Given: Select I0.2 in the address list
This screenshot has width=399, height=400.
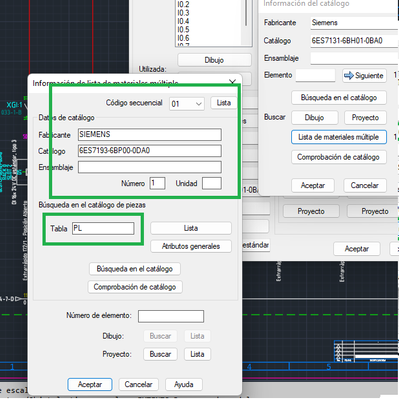Looking at the screenshot, I should (183, 5).
